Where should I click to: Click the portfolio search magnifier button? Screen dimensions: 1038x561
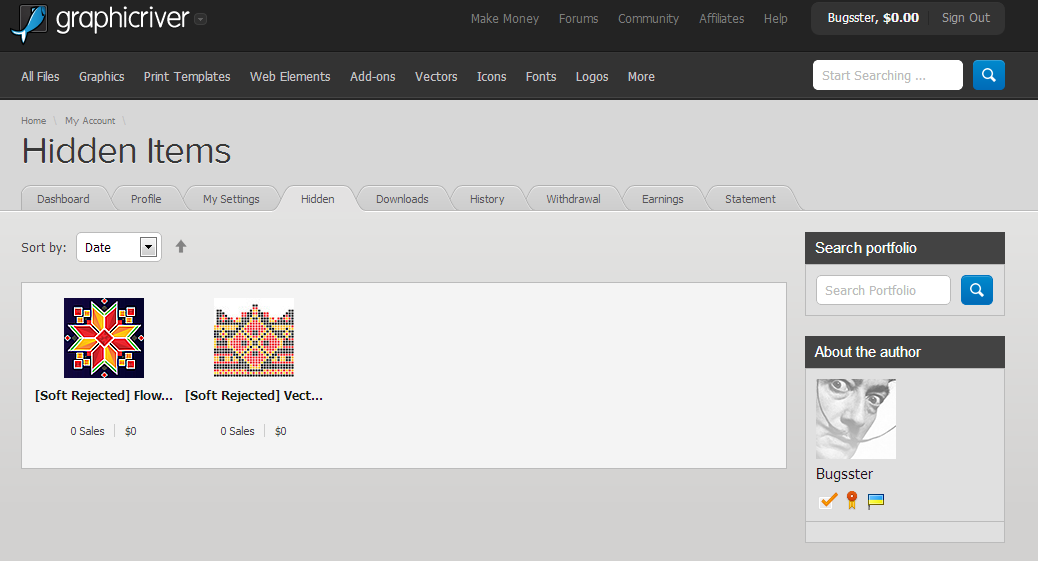[976, 290]
